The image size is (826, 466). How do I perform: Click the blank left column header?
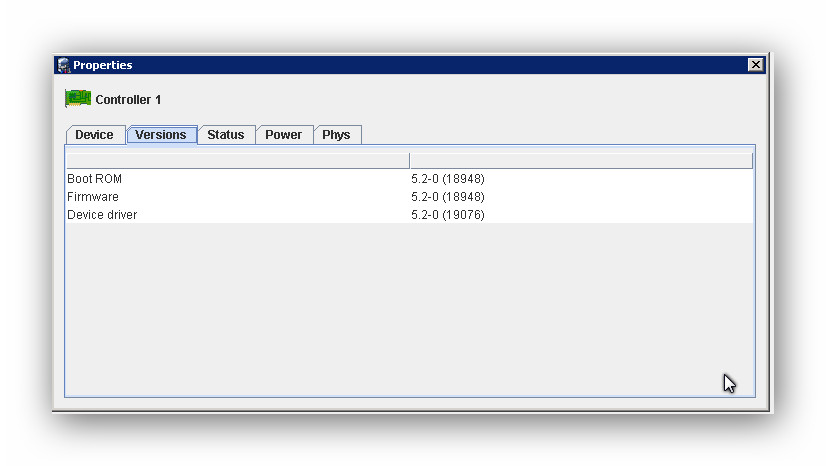pyautogui.click(x=237, y=161)
